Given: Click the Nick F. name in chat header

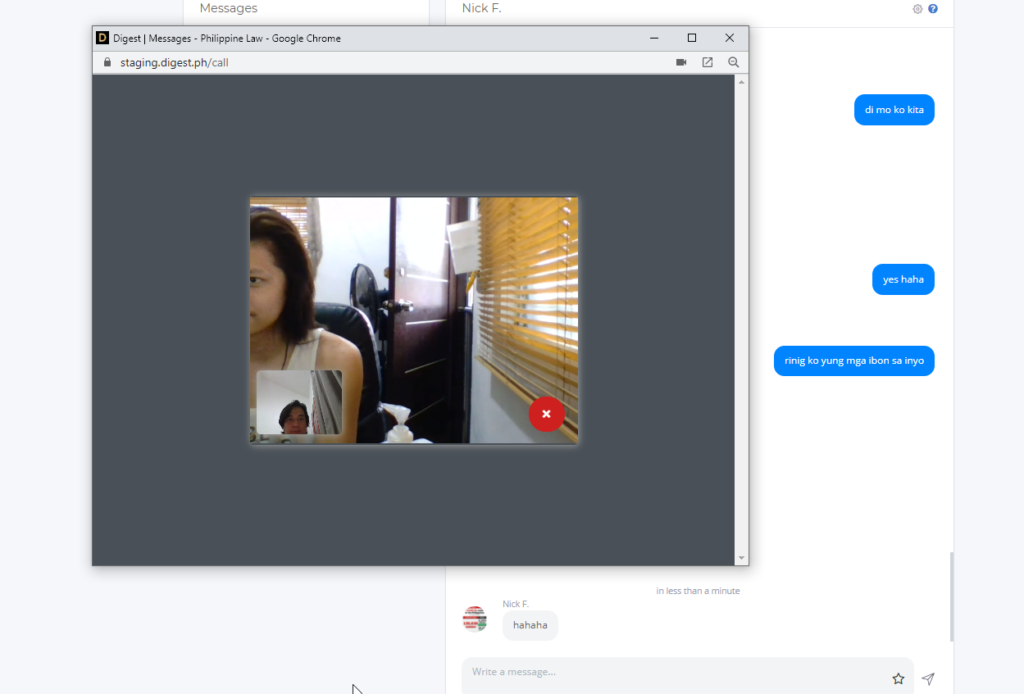Looking at the screenshot, I should pyautogui.click(x=481, y=8).
